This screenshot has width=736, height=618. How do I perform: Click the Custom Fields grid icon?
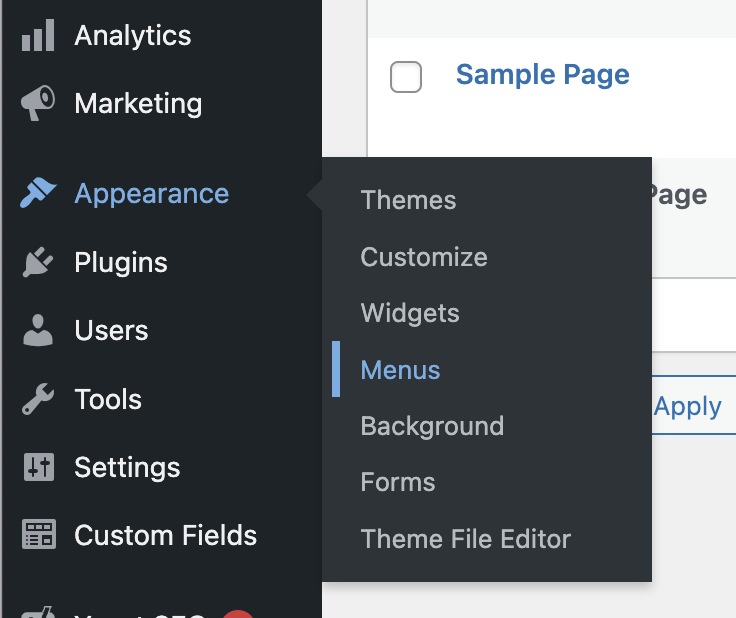(x=38, y=536)
